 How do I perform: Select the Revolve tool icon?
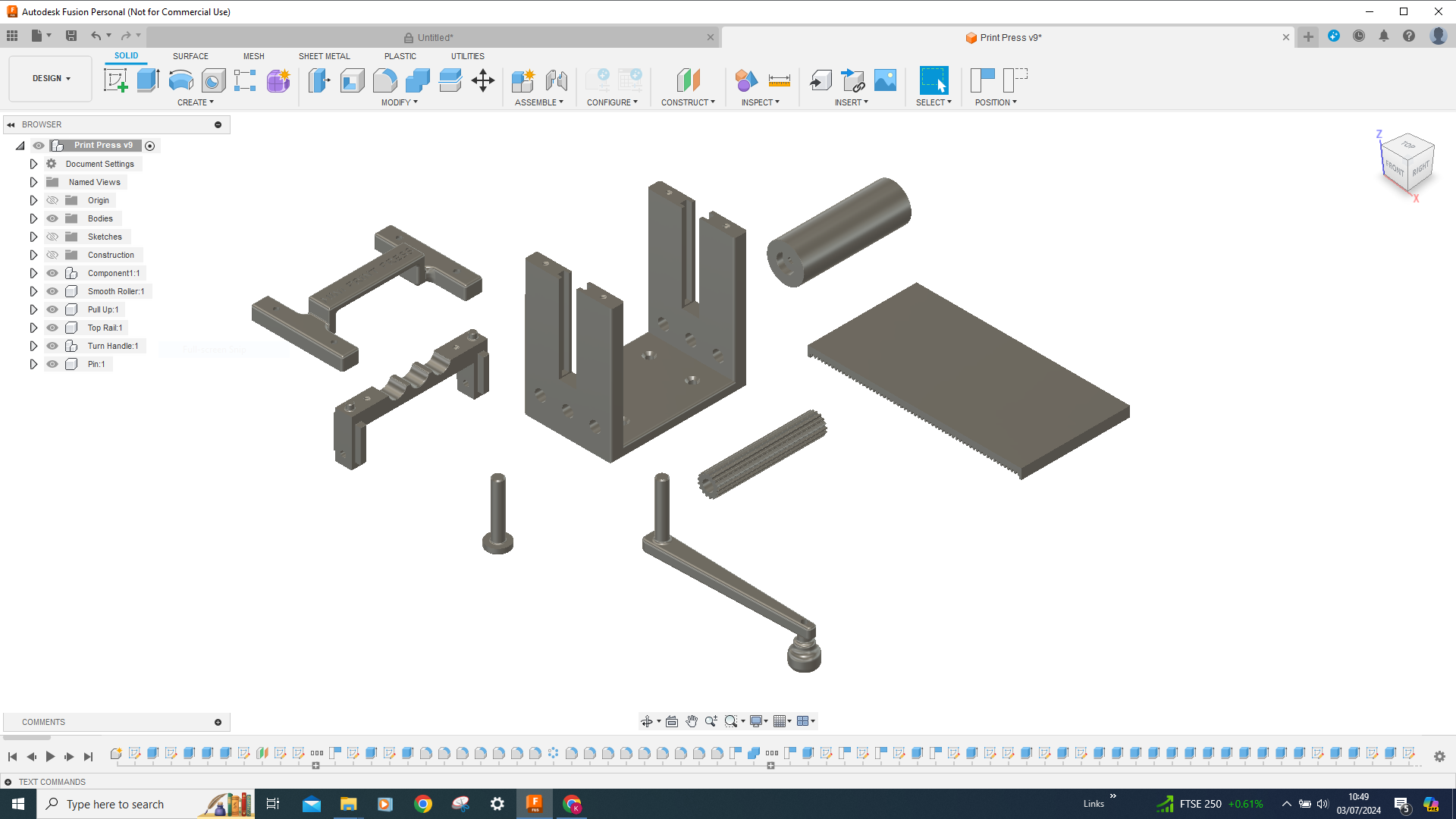180,80
